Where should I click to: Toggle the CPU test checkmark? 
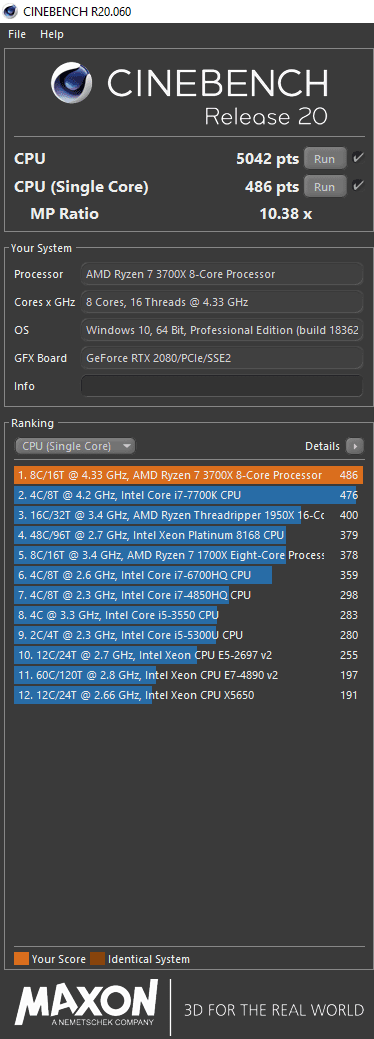click(x=358, y=158)
